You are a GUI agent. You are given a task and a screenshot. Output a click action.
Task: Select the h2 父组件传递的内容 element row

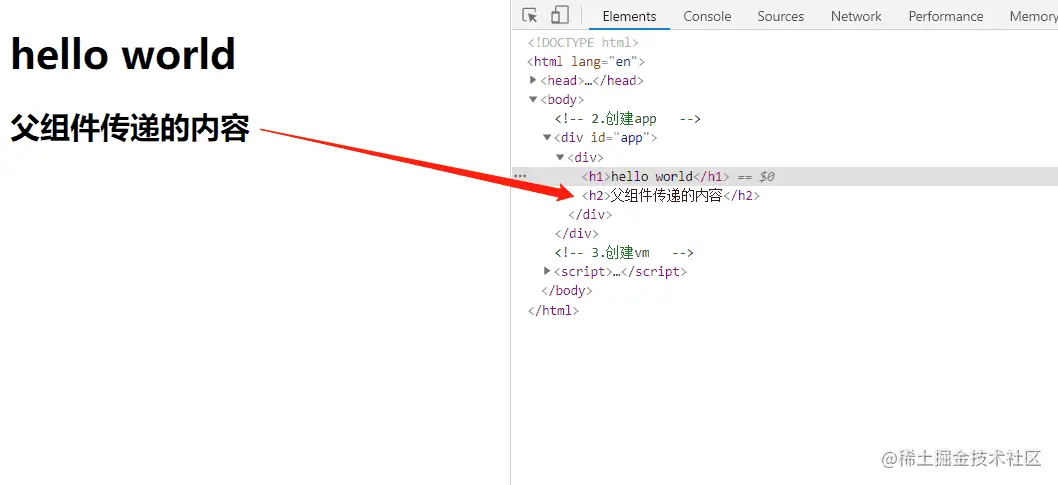671,196
